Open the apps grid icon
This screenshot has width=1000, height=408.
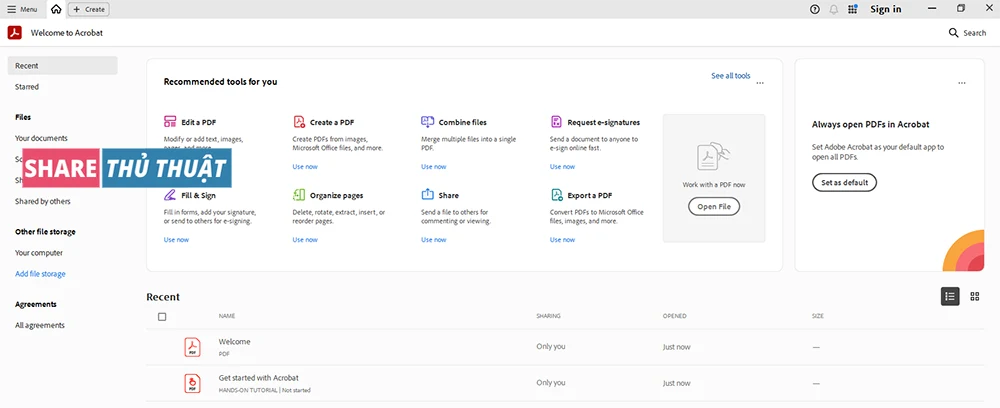pos(852,9)
